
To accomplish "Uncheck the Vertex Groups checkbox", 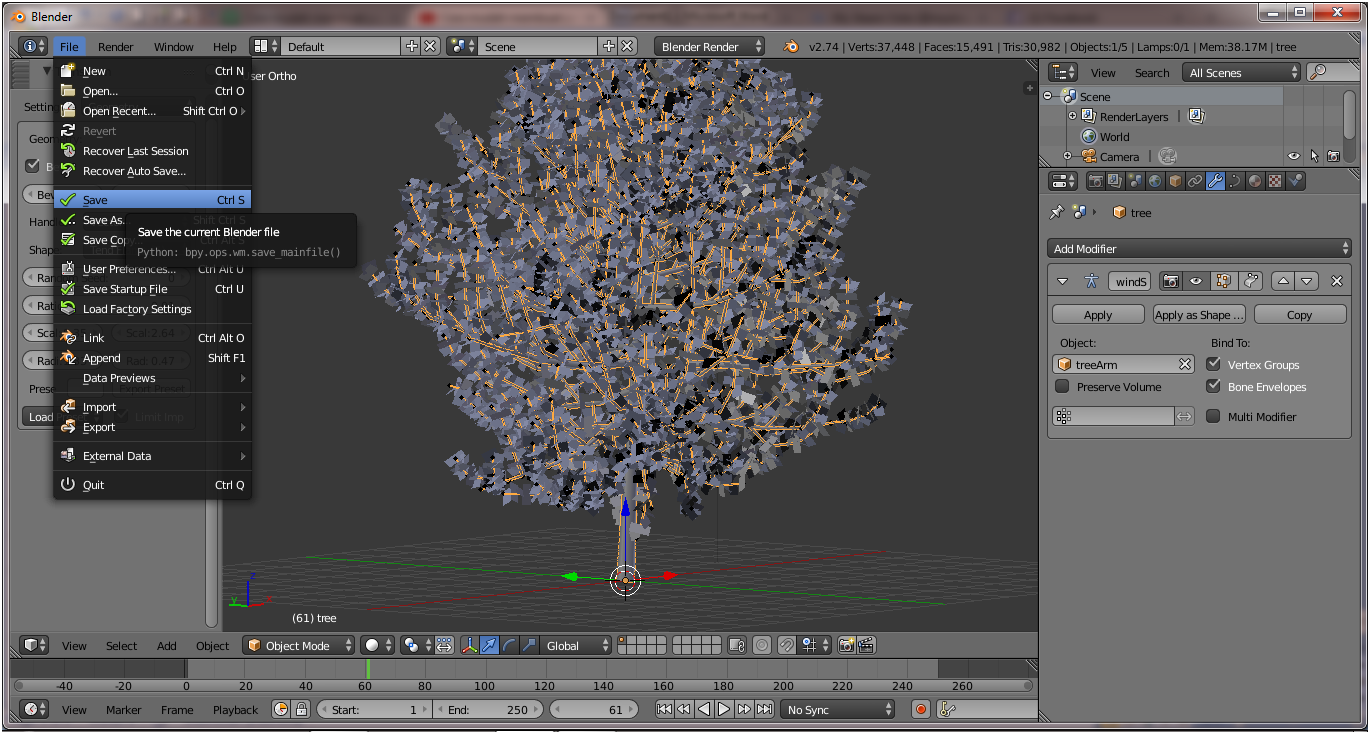I will tap(1213, 364).
